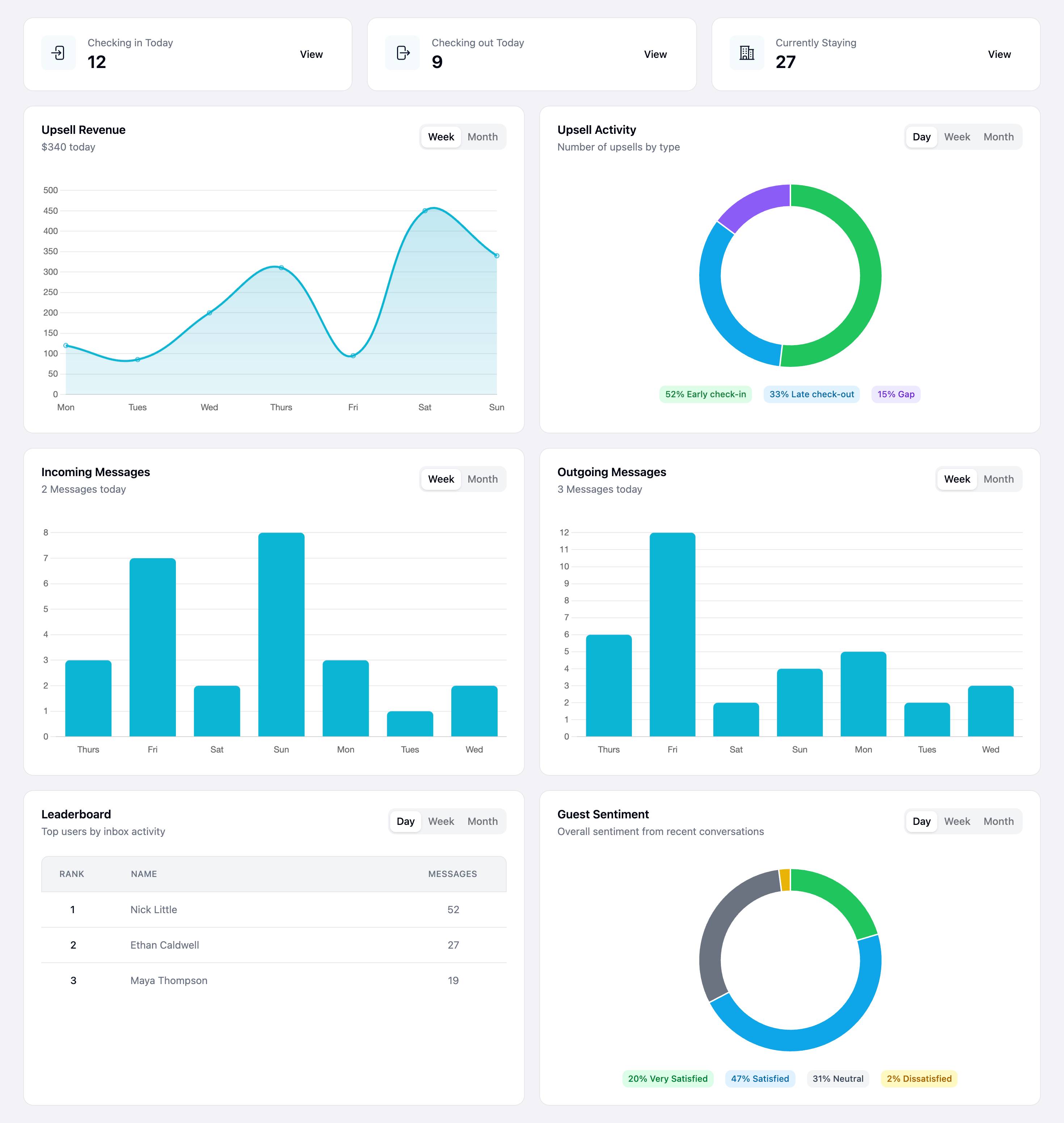This screenshot has width=1064, height=1123.
Task: Click the 52% Early check-in legend label
Action: (705, 393)
